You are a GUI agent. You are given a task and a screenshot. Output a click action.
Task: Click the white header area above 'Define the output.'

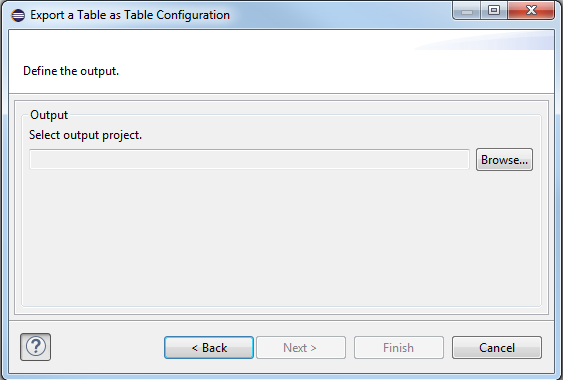pyautogui.click(x=215, y=45)
